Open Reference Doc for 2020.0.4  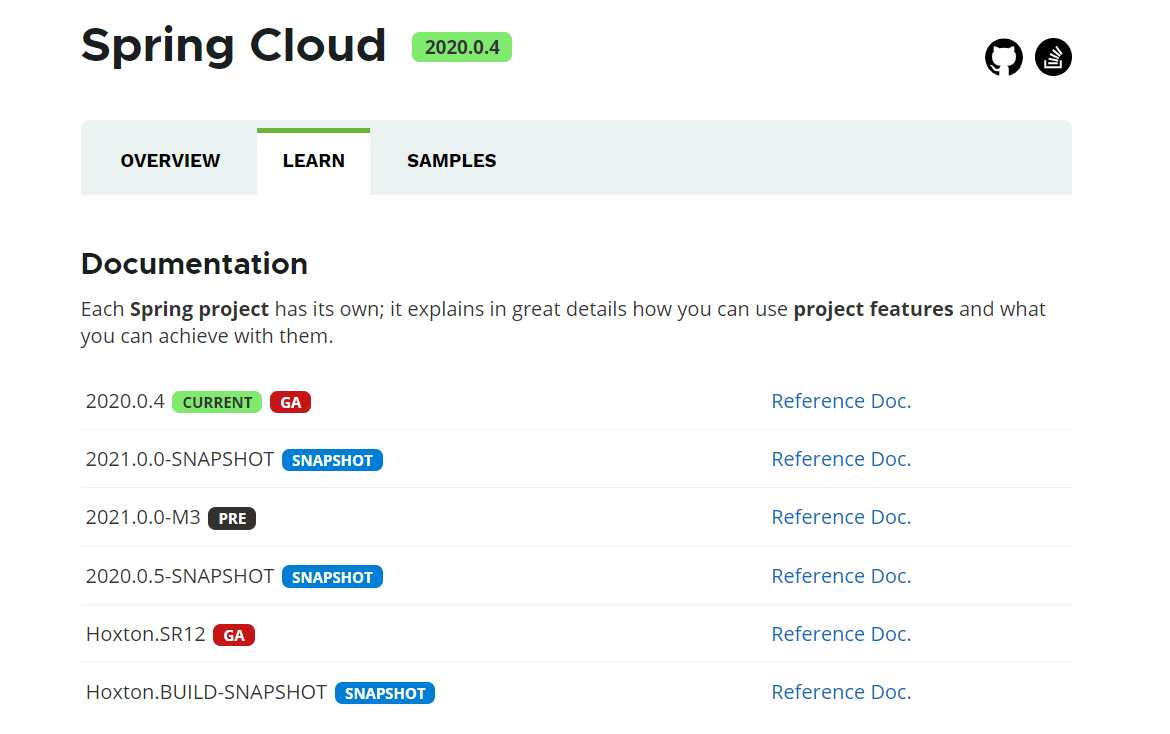click(841, 401)
